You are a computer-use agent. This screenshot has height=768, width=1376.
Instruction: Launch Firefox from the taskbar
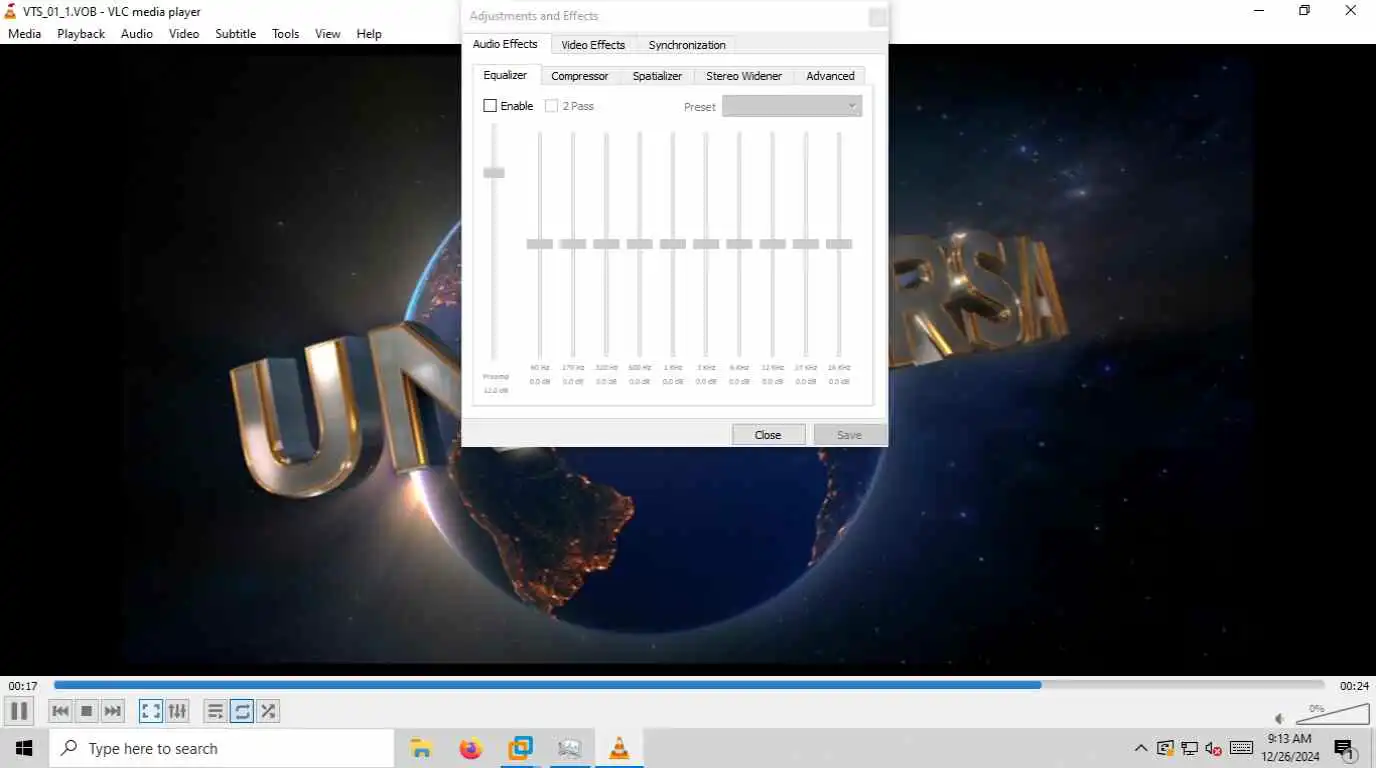coord(471,748)
